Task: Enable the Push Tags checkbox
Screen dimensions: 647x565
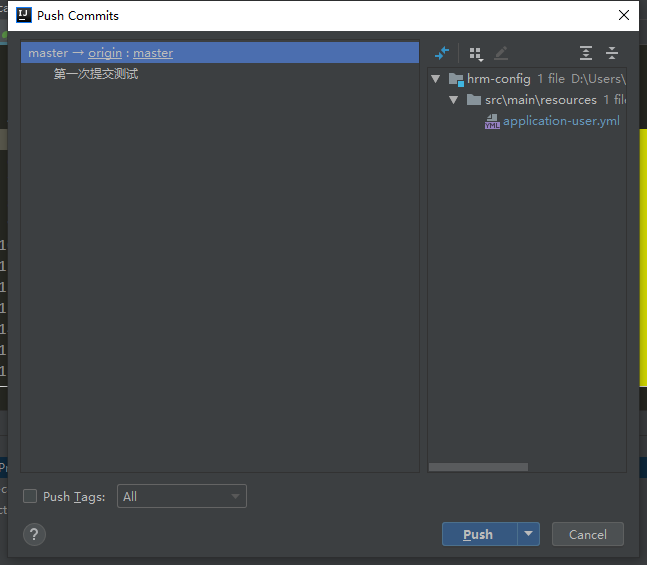Action: pos(30,496)
